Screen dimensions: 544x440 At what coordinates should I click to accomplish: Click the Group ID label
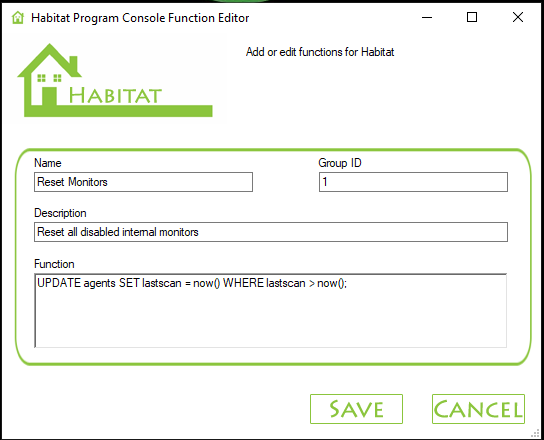pos(340,163)
